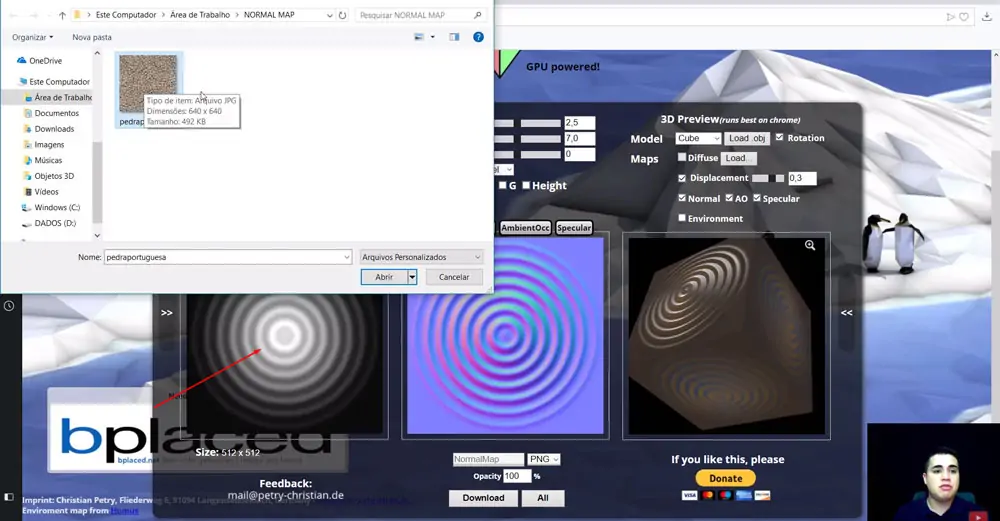
Task: Select OneDrive in the navigation tree
Action: 40,61
